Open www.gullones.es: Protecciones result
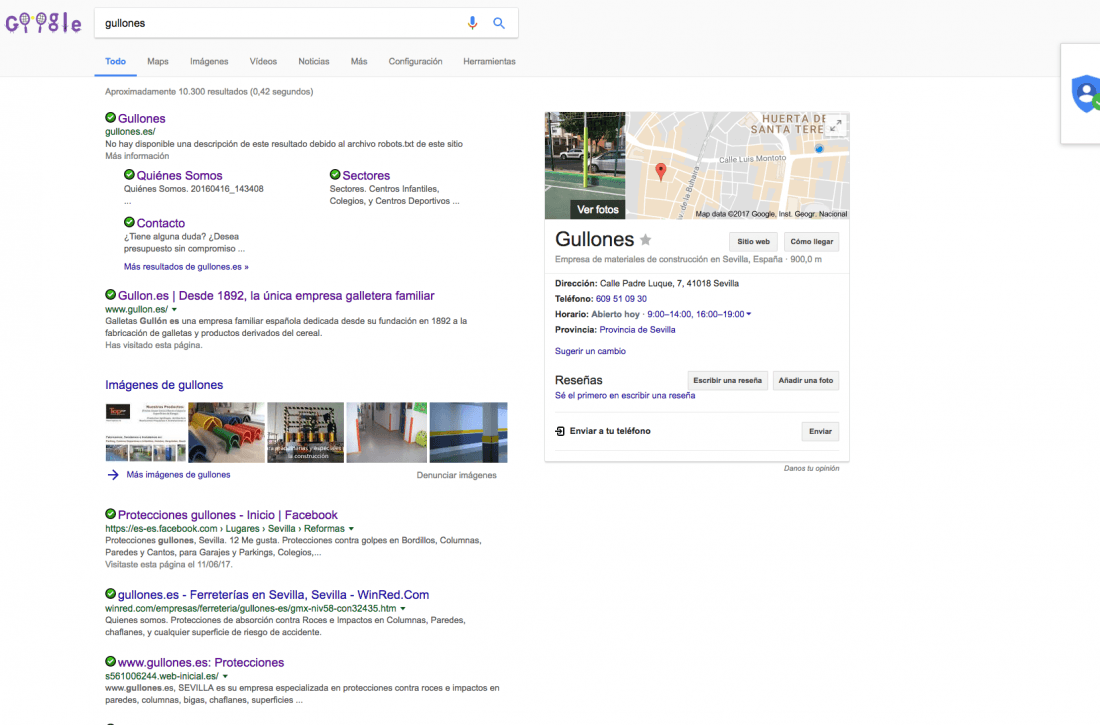Screen dimensions: 1100x725 (x=201, y=663)
